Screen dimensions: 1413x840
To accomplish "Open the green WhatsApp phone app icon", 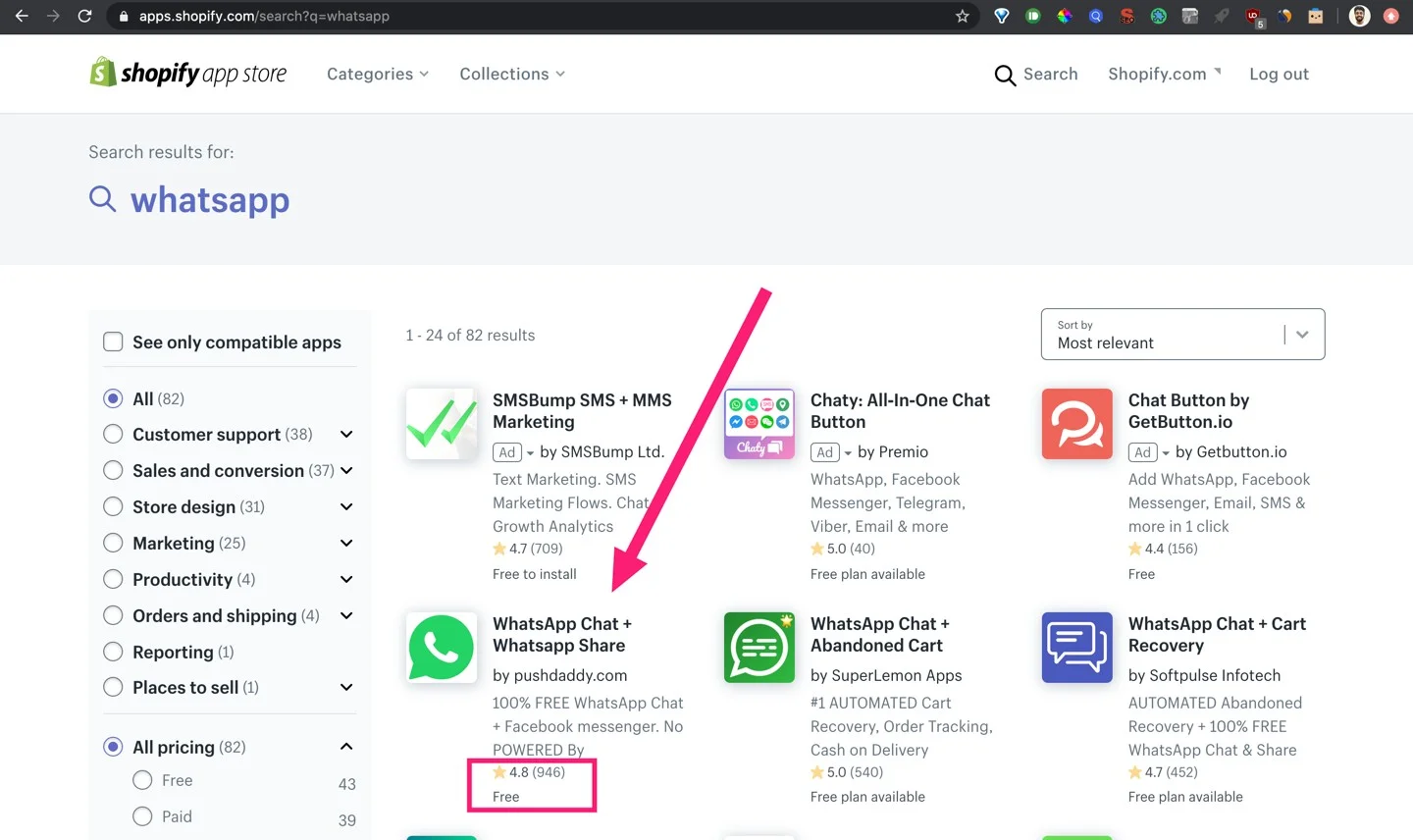I will [442, 648].
